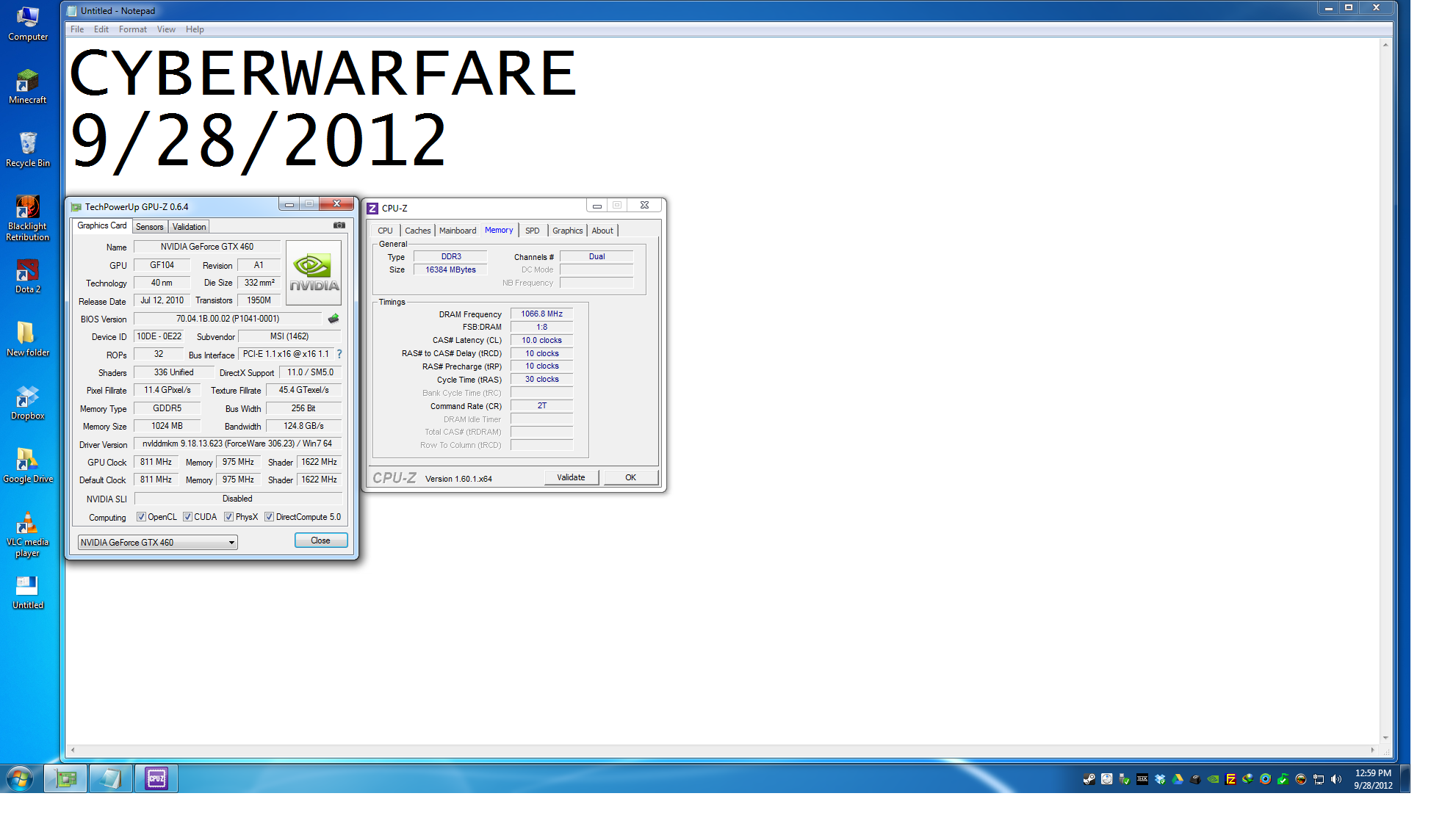1456x821 pixels.
Task: Toggle the CUDA checkbox
Action: (x=187, y=517)
